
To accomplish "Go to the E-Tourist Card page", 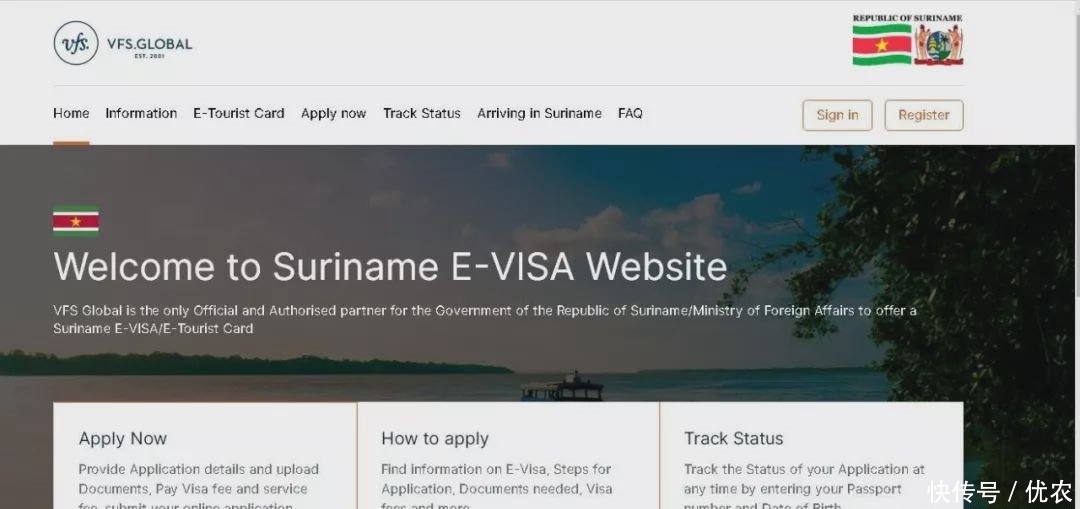I will [x=238, y=114].
